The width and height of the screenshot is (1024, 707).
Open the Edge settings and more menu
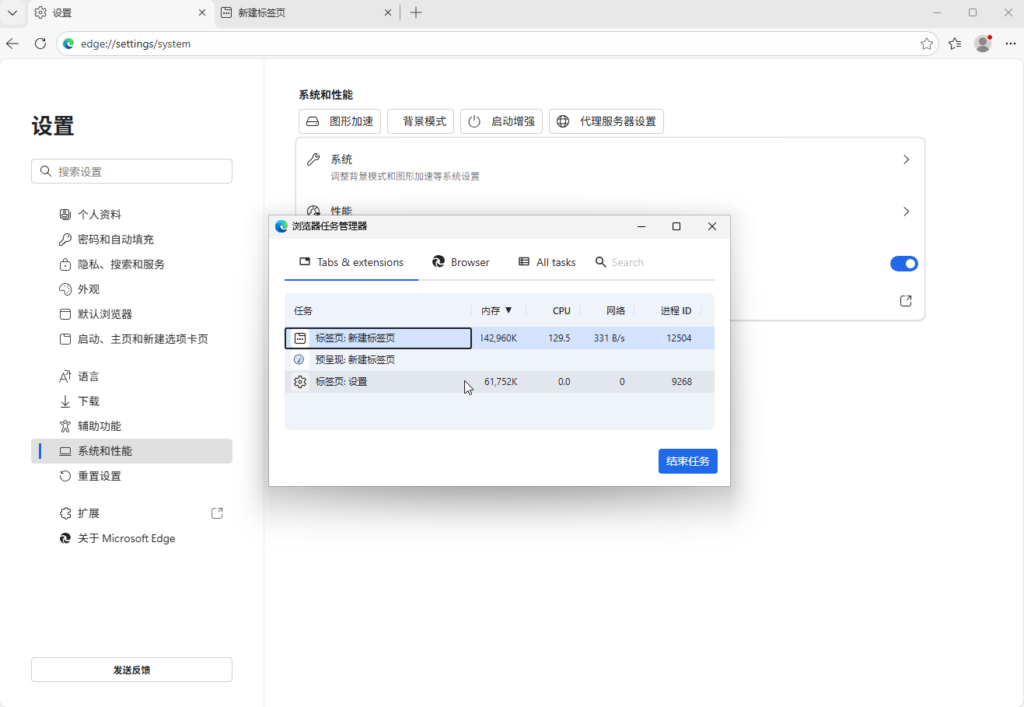(x=1008, y=44)
